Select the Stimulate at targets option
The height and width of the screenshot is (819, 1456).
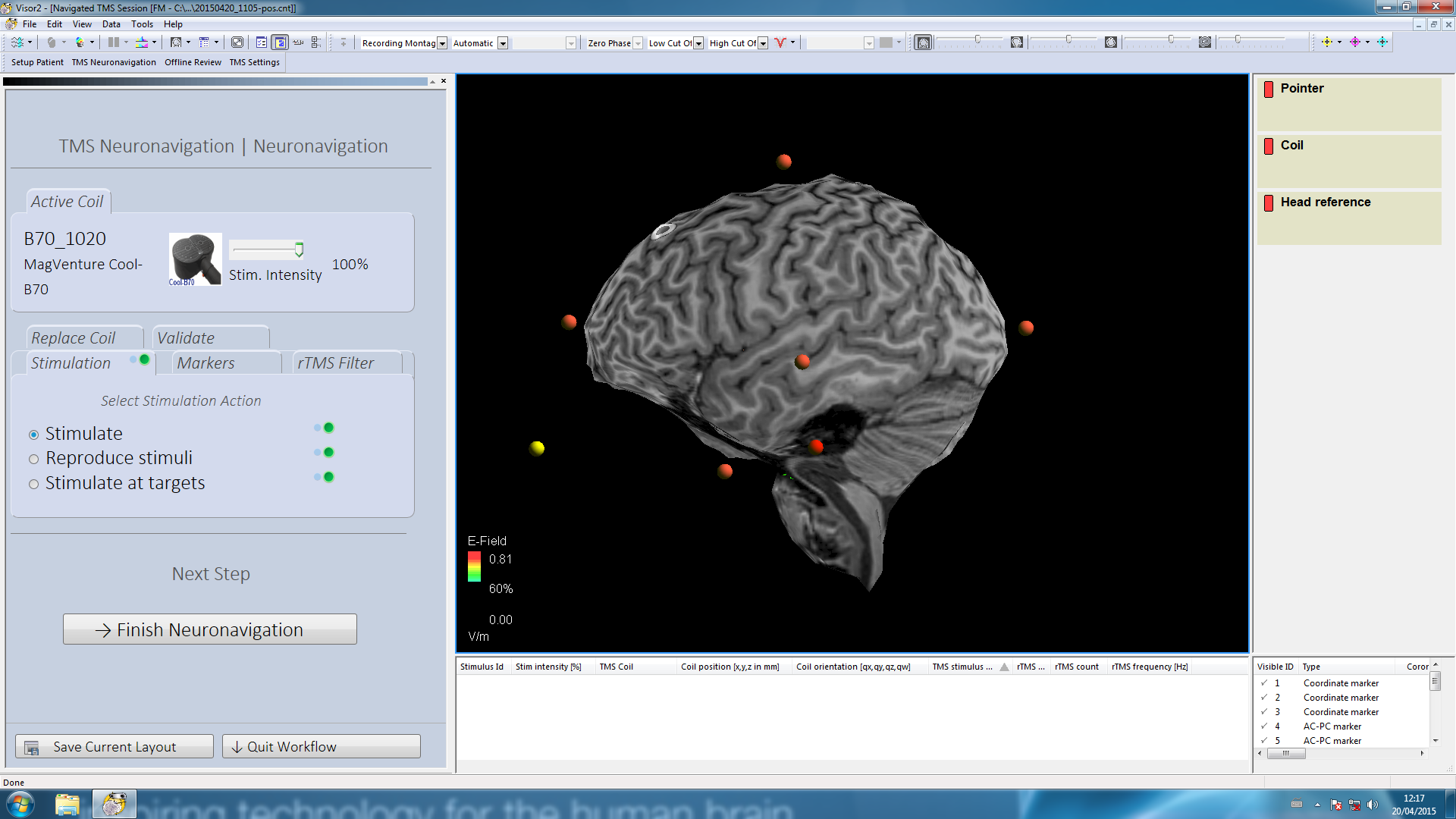(x=34, y=484)
